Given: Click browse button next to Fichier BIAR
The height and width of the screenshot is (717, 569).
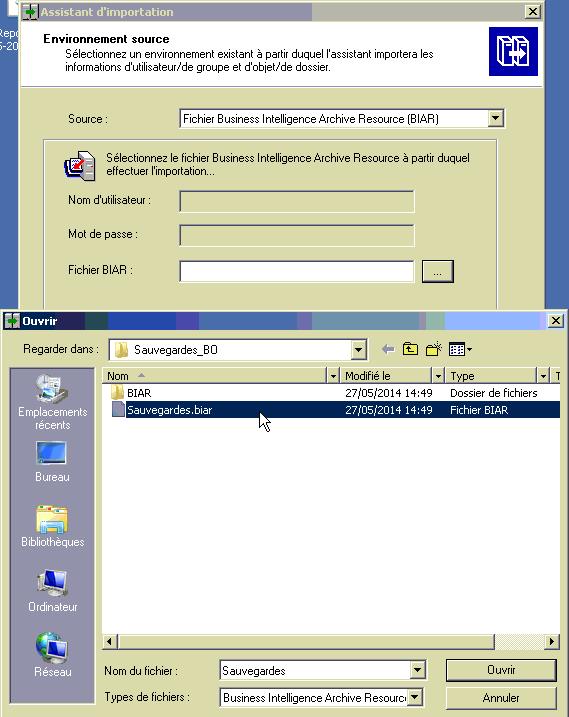Looking at the screenshot, I should click(438, 272).
